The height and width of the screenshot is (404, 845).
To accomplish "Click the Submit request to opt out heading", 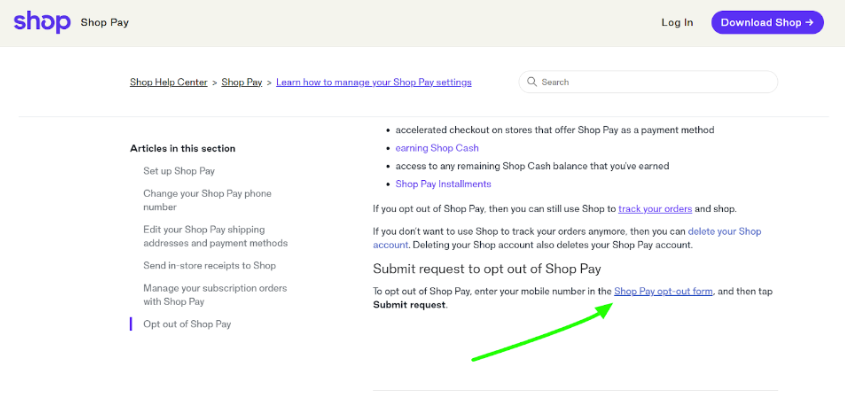I will click(487, 268).
